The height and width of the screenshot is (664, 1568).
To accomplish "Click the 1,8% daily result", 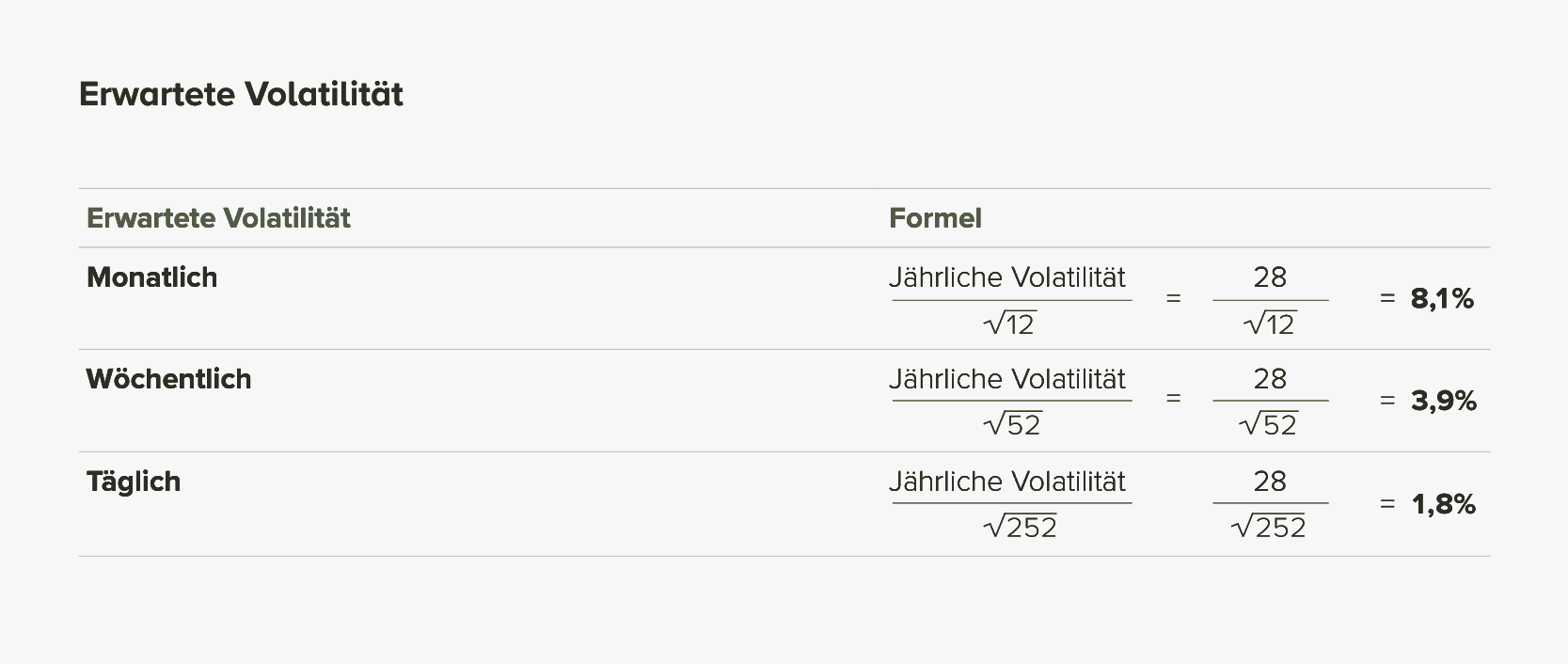I will coord(1444,505).
